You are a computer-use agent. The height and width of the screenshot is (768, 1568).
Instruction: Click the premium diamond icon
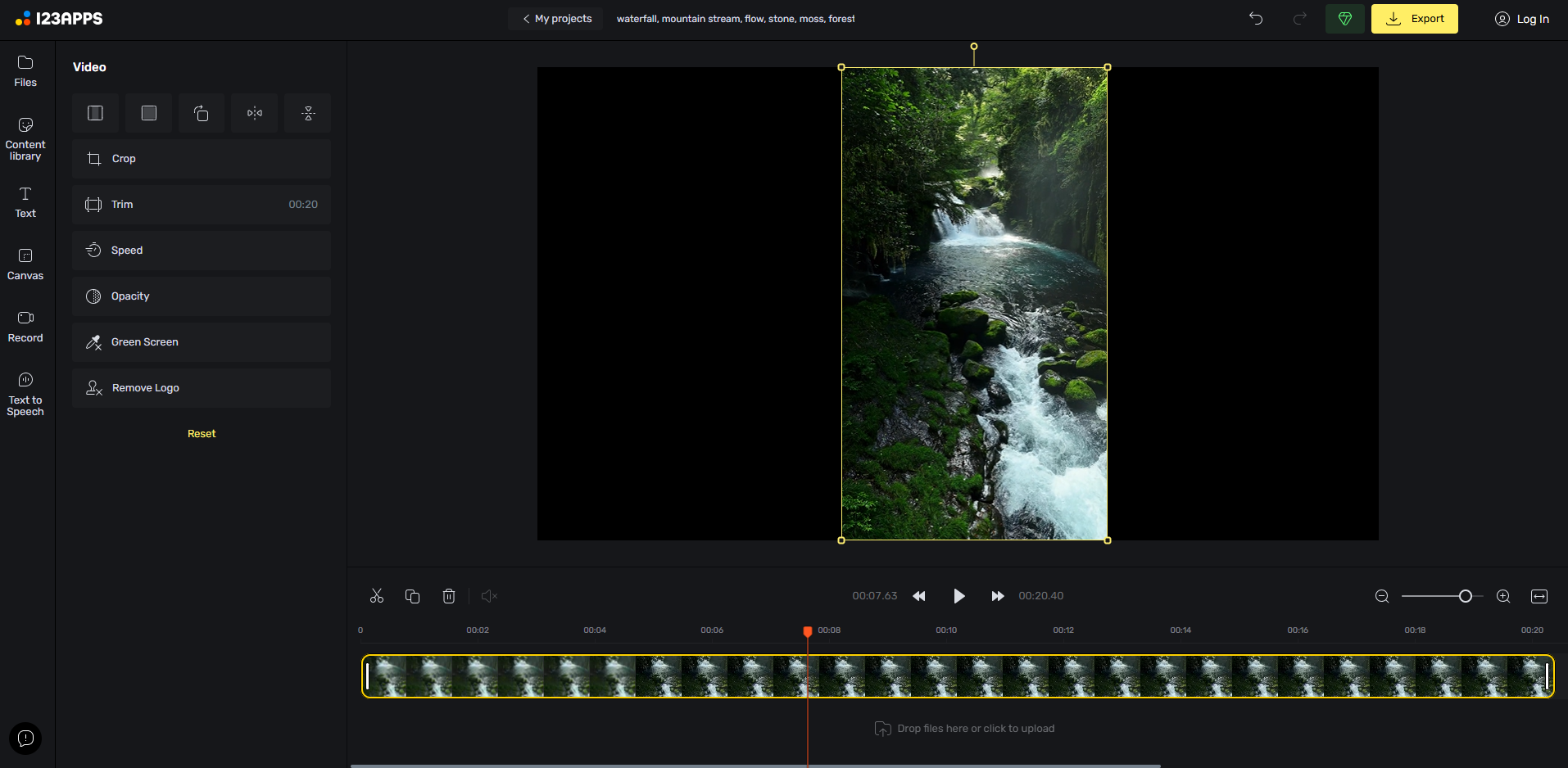click(1344, 19)
